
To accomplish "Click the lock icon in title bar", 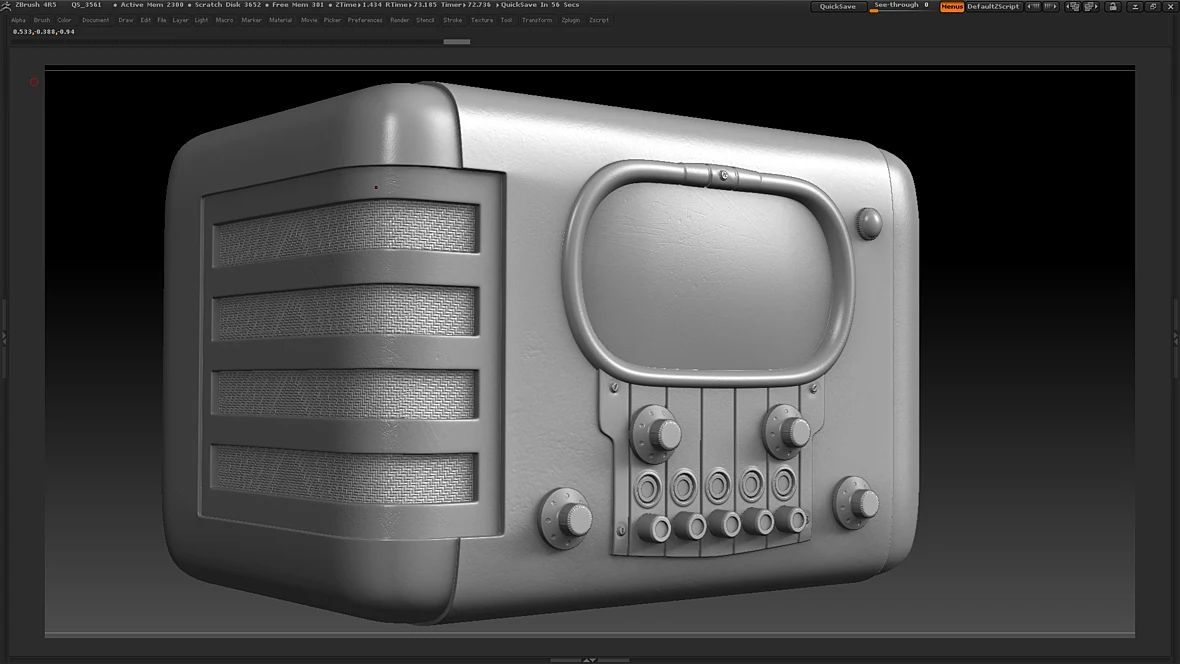I will (x=1113, y=6).
